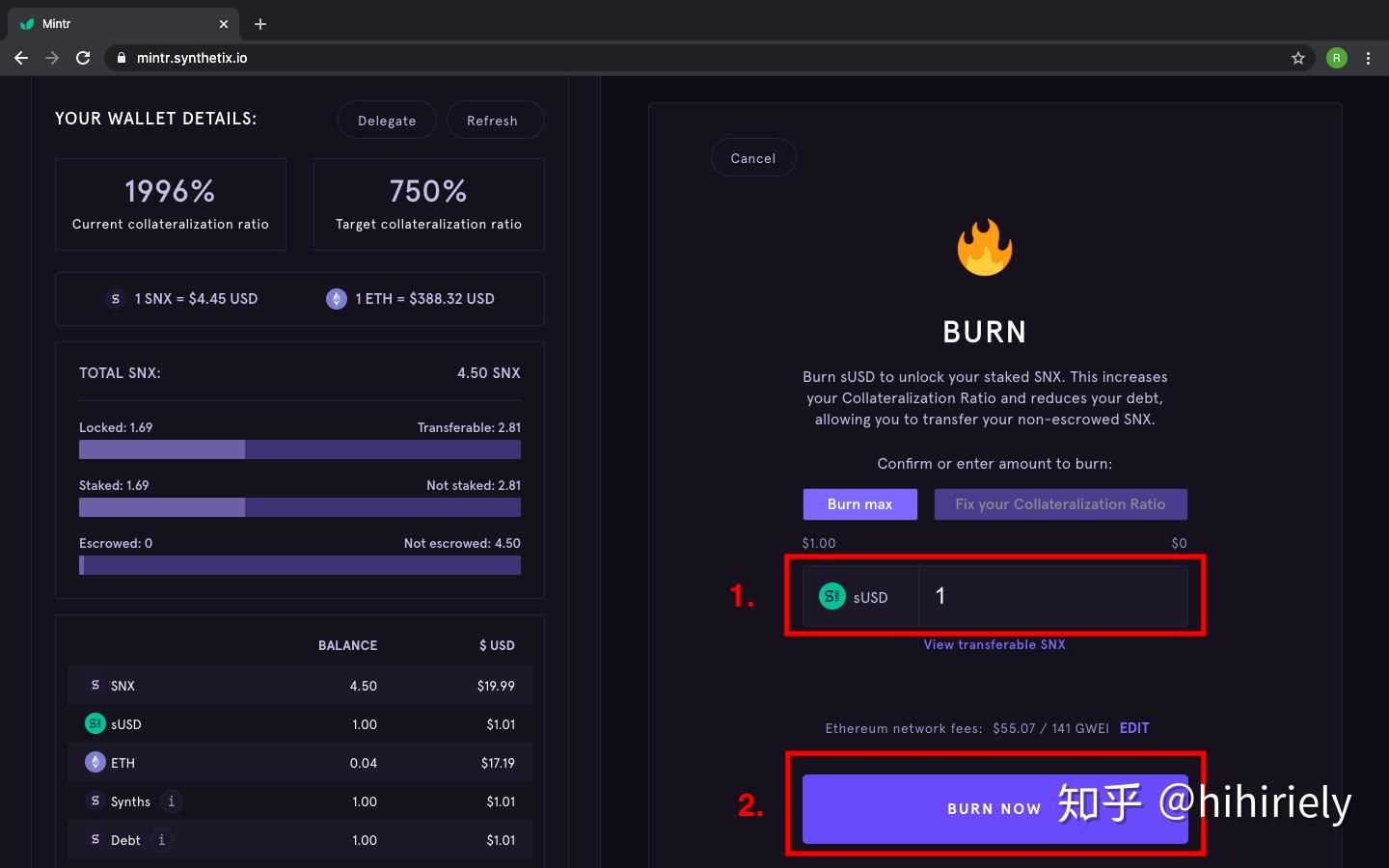Show info for Debt balance

click(161, 840)
